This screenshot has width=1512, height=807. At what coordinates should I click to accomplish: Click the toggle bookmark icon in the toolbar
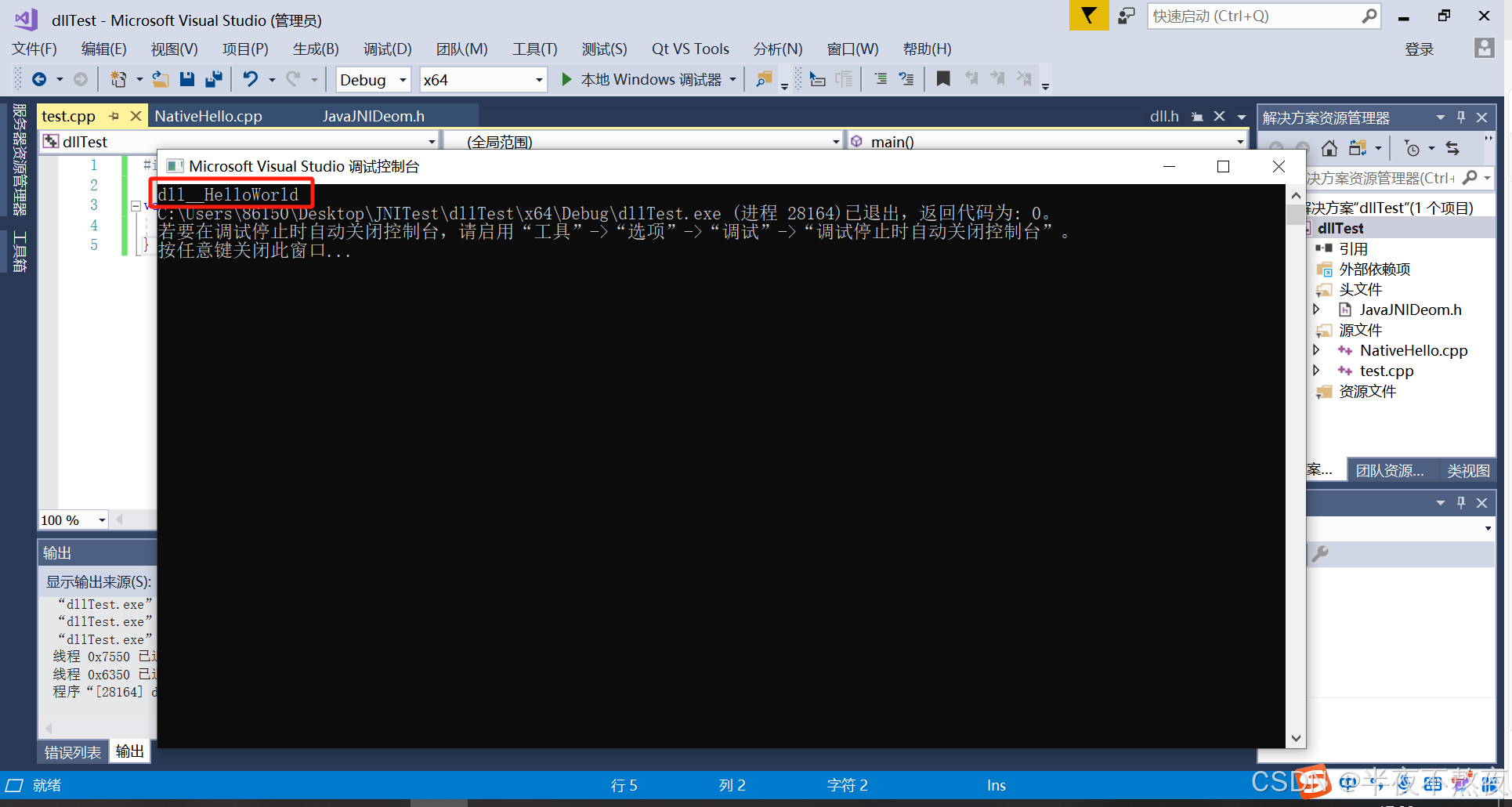click(942, 78)
